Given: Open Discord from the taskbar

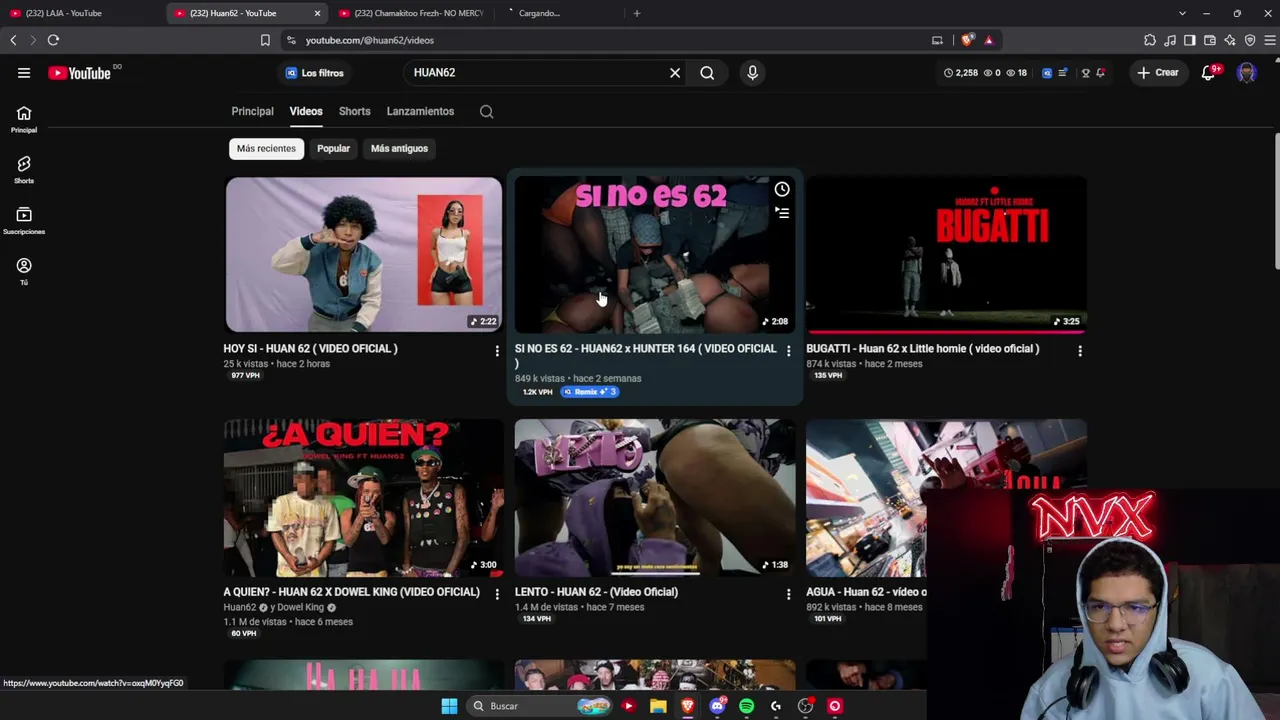Looking at the screenshot, I should pos(717,706).
